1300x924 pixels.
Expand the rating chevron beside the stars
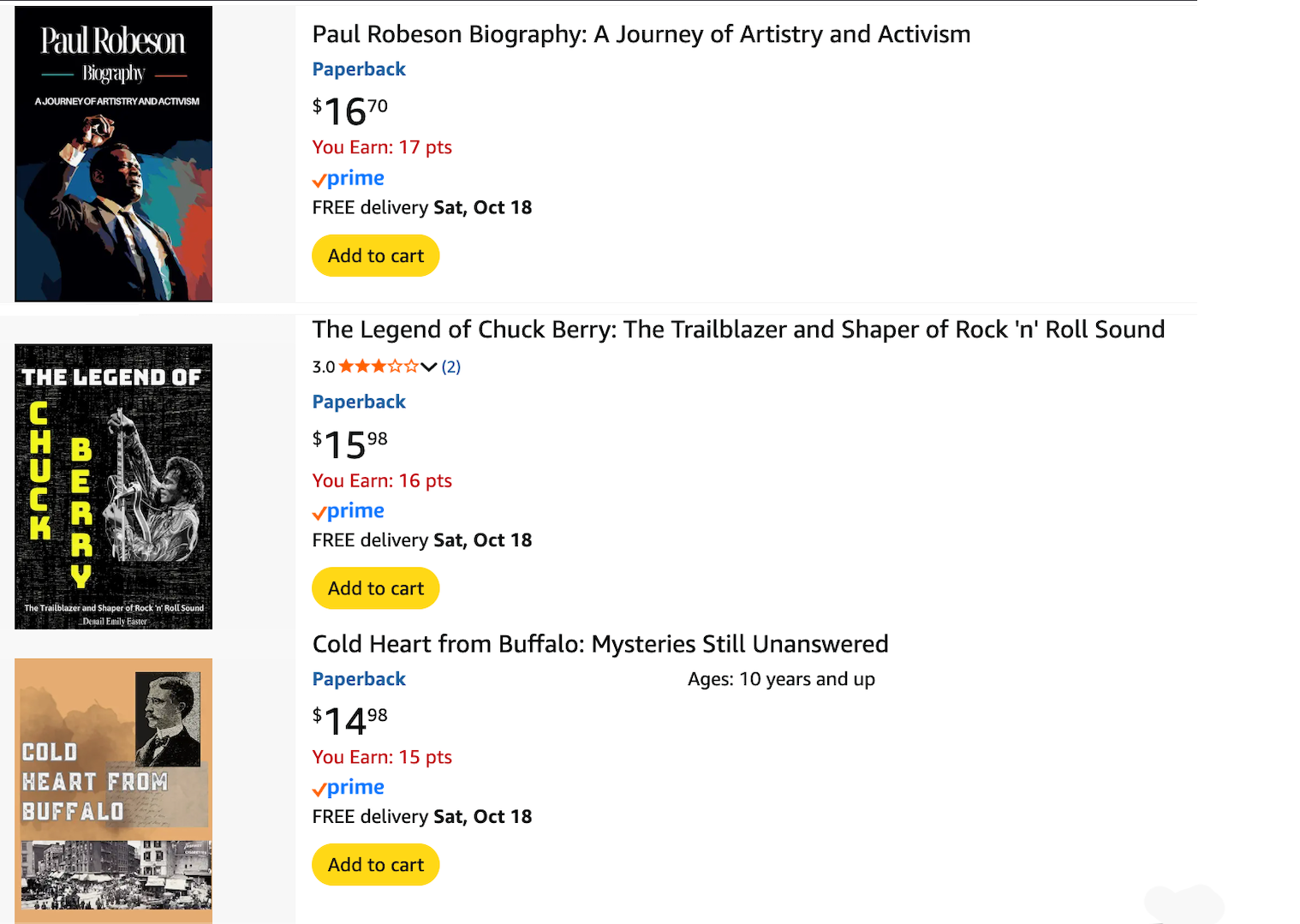point(429,367)
